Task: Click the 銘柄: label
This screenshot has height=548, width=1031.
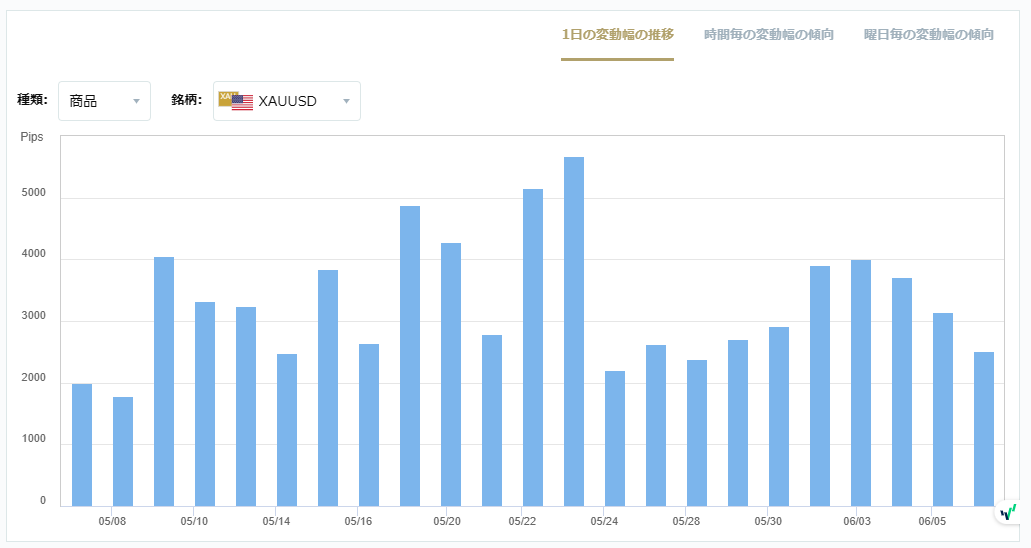Action: 187,99
